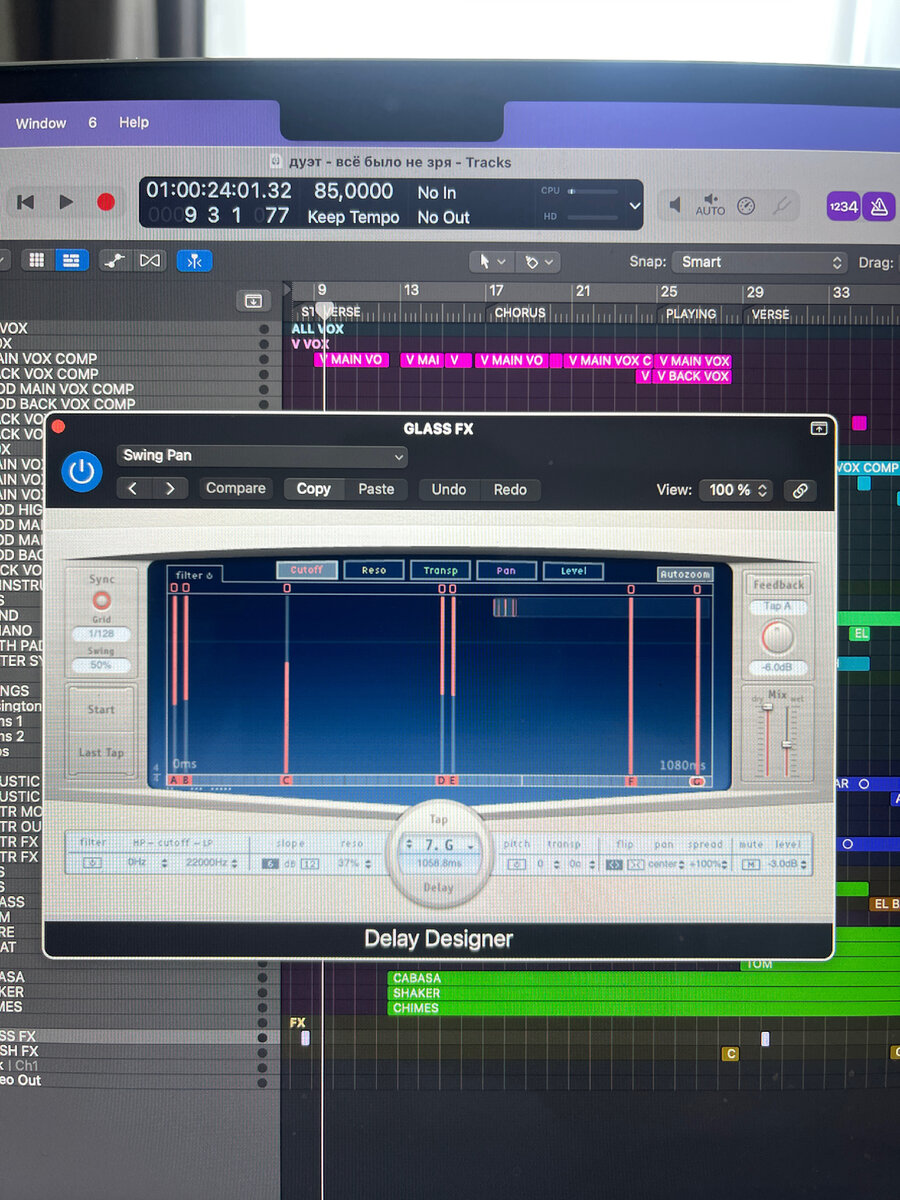Viewport: 900px width, 1200px height.
Task: Select the Reso tab in Delay Designer
Action: [x=374, y=570]
